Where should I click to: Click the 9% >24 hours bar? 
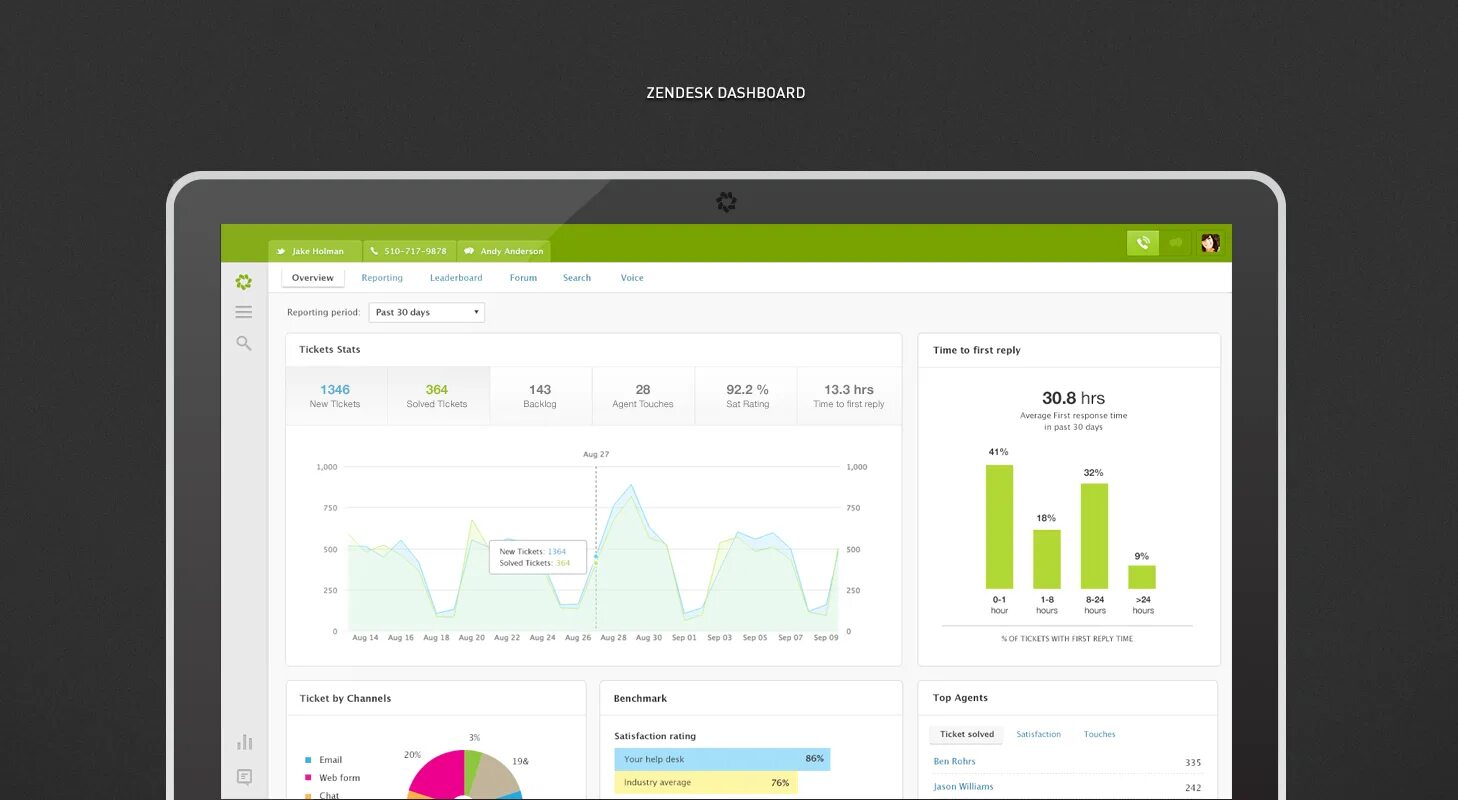tap(1142, 577)
